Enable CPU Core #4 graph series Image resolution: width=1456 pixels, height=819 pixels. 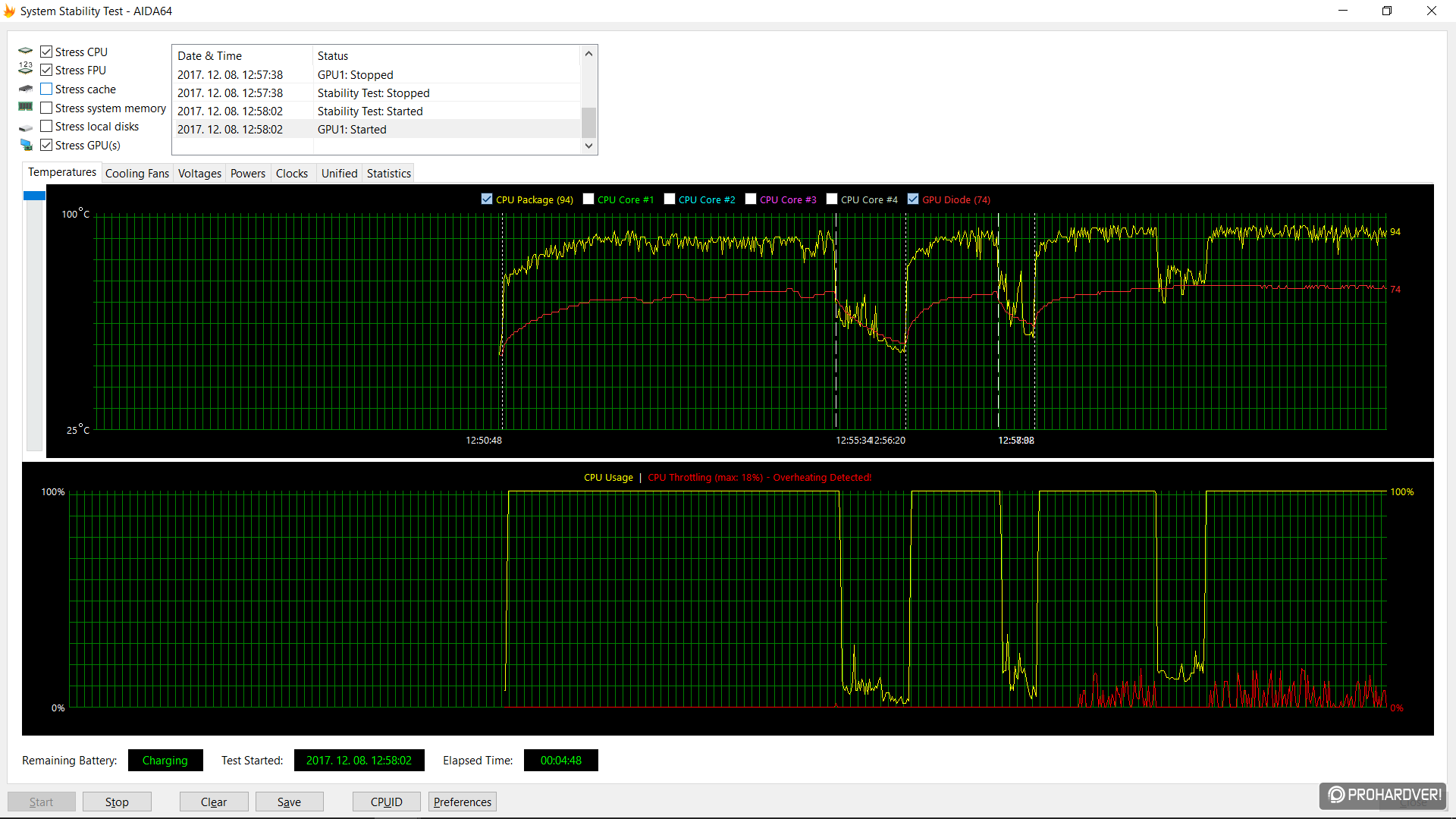point(832,199)
